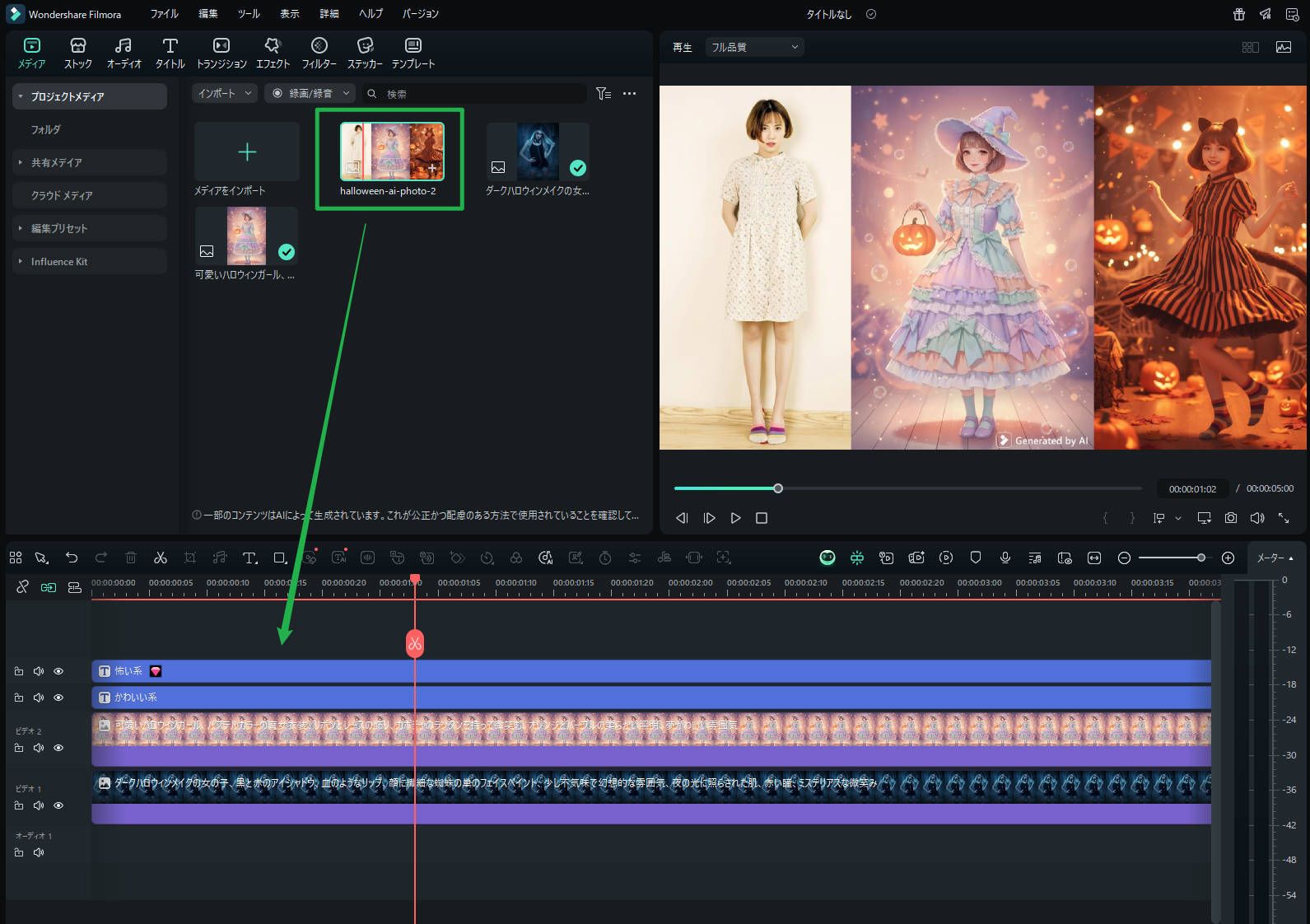Click the filter icon beside search box
The width and height of the screenshot is (1310, 924).
click(x=603, y=94)
